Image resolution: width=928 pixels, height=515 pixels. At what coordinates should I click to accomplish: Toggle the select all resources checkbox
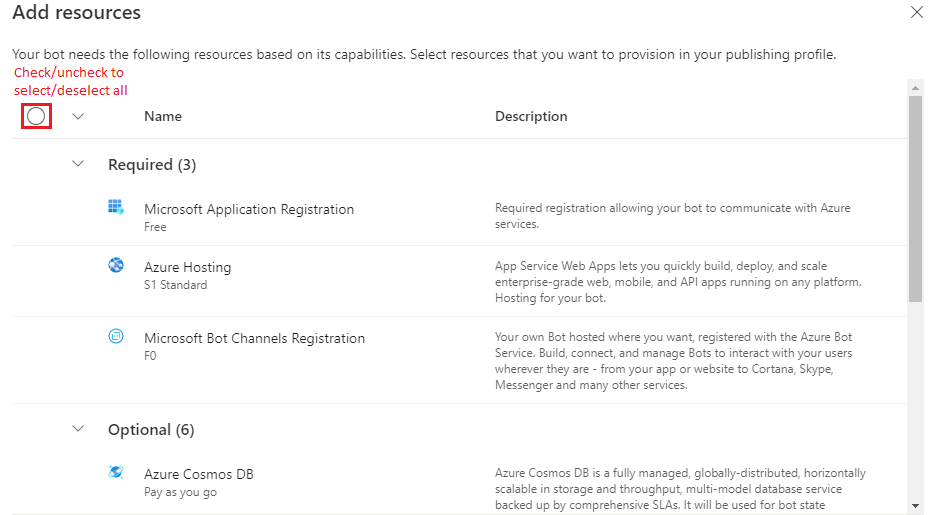[x=36, y=116]
